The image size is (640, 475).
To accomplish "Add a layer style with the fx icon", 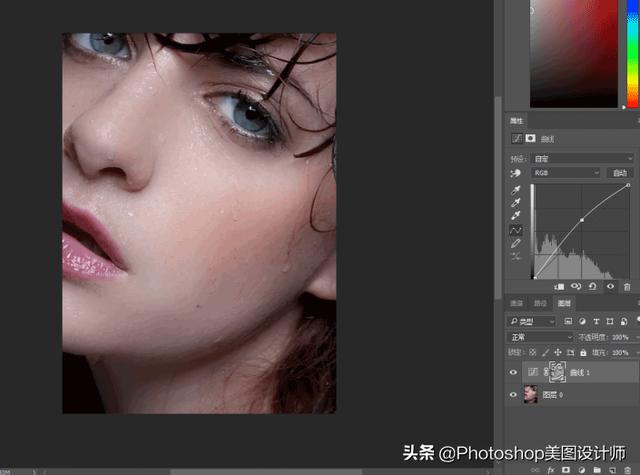I will pos(551,470).
